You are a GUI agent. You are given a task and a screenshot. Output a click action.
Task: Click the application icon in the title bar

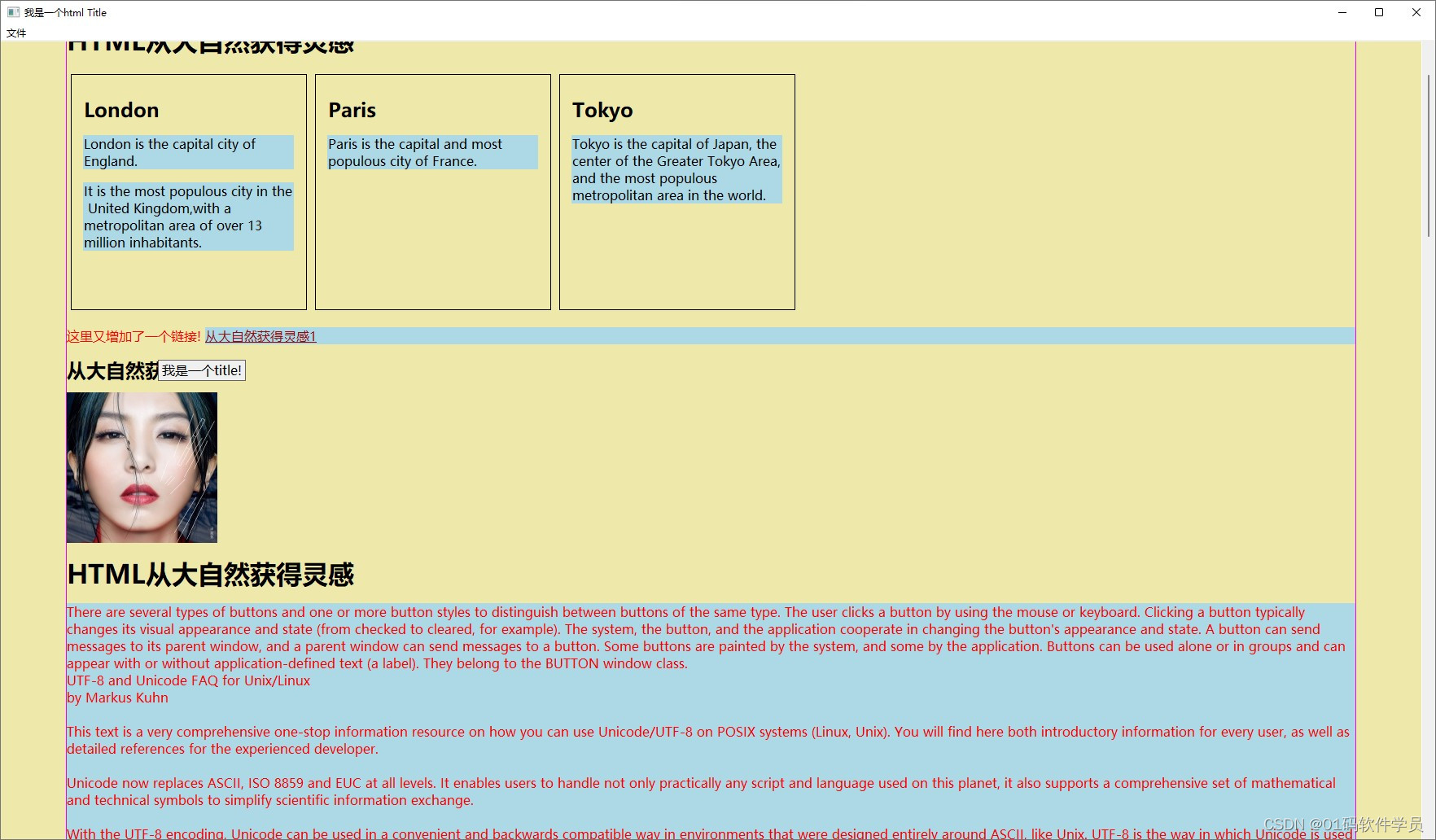click(13, 12)
